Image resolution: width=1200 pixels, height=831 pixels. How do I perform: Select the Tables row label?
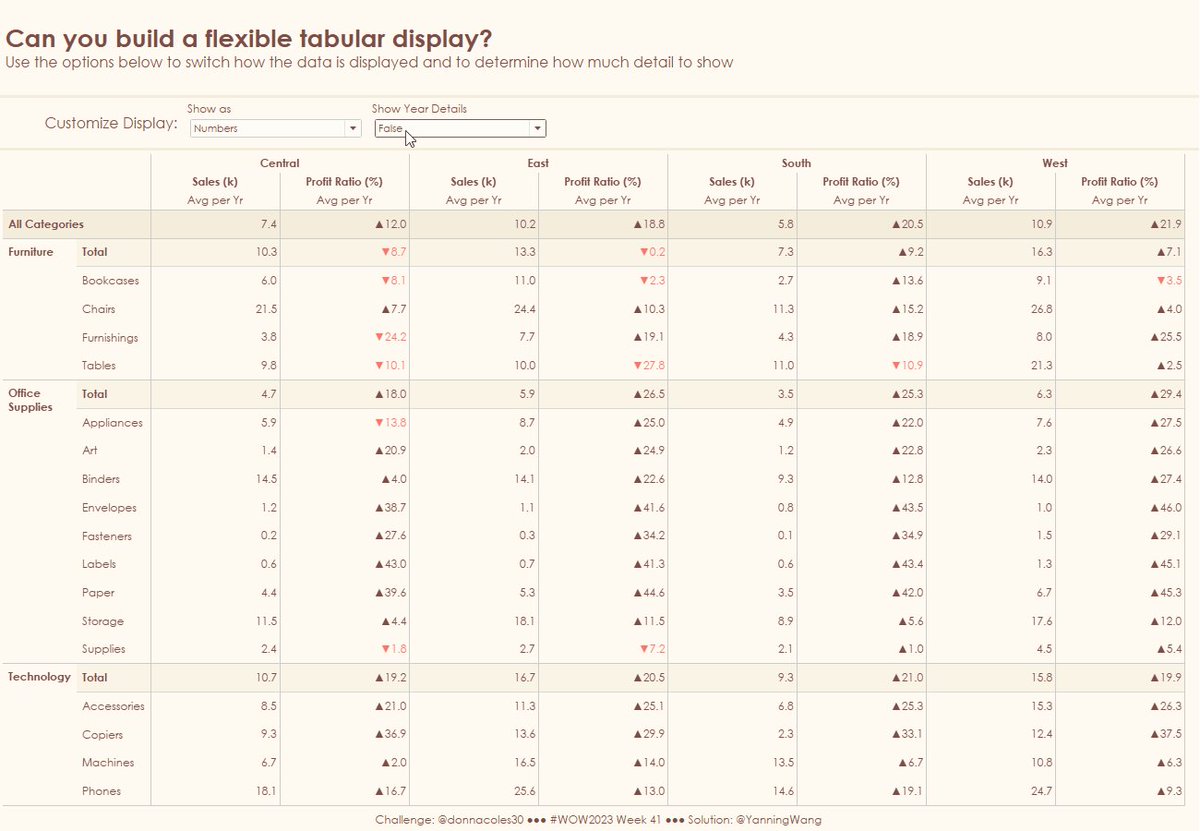(98, 366)
